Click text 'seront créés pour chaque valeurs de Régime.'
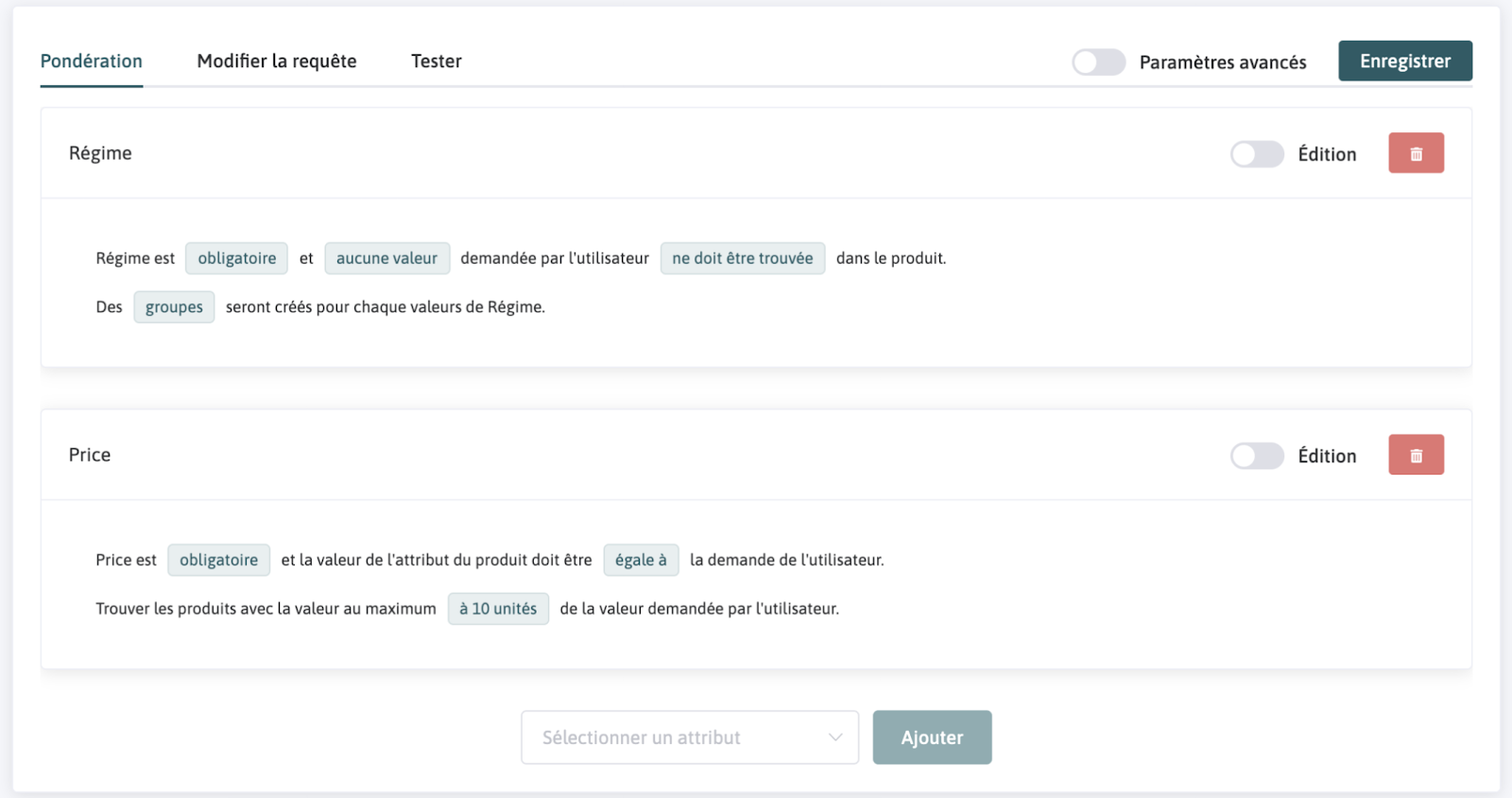The width and height of the screenshot is (1512, 798). click(x=386, y=307)
